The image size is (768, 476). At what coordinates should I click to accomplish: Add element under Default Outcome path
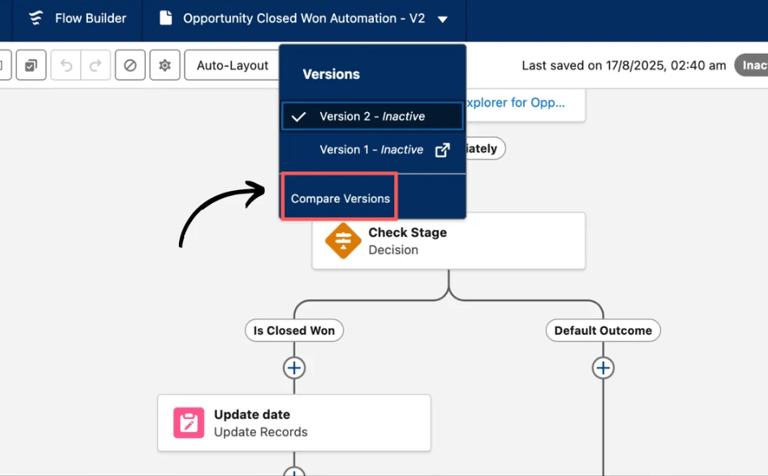pos(603,368)
